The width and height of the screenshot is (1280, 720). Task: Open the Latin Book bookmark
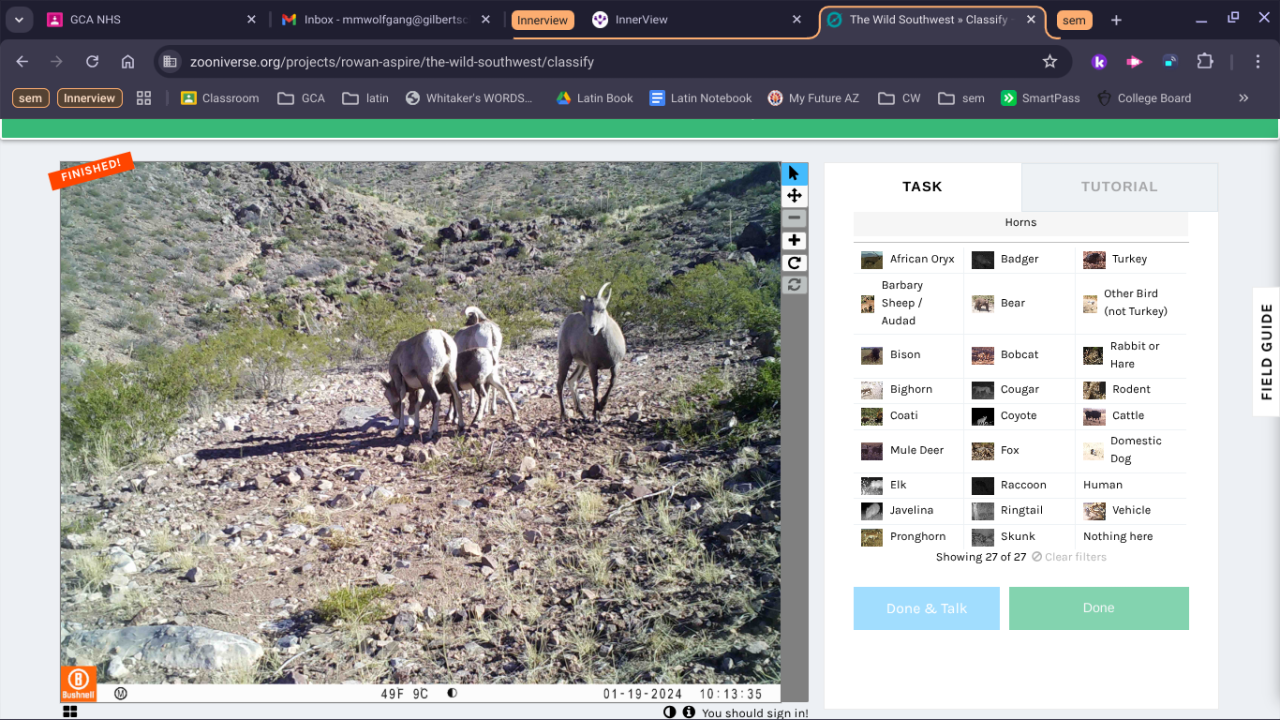tap(595, 98)
